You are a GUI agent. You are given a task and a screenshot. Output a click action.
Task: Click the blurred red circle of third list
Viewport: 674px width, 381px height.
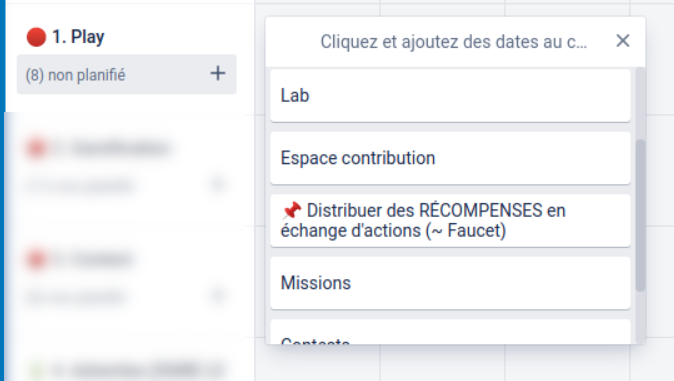pyautogui.click(x=36, y=259)
